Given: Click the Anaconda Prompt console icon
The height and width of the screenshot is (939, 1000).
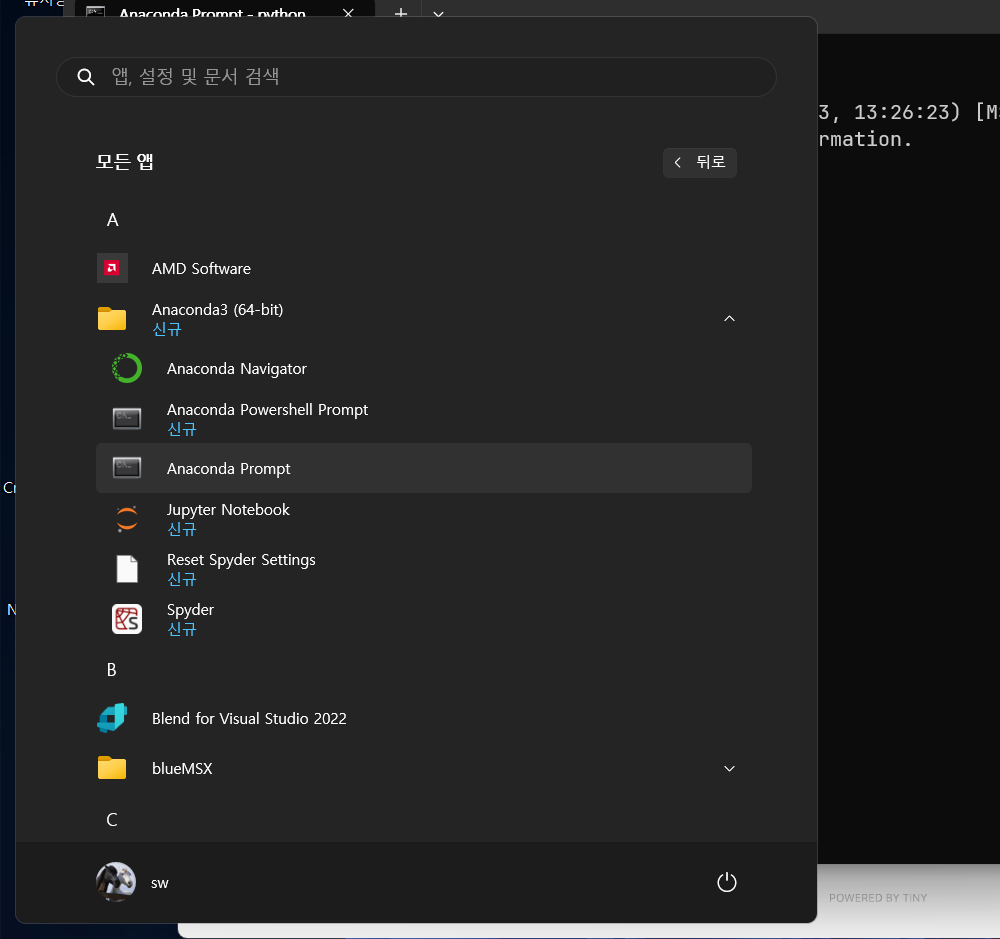Looking at the screenshot, I should (x=127, y=468).
